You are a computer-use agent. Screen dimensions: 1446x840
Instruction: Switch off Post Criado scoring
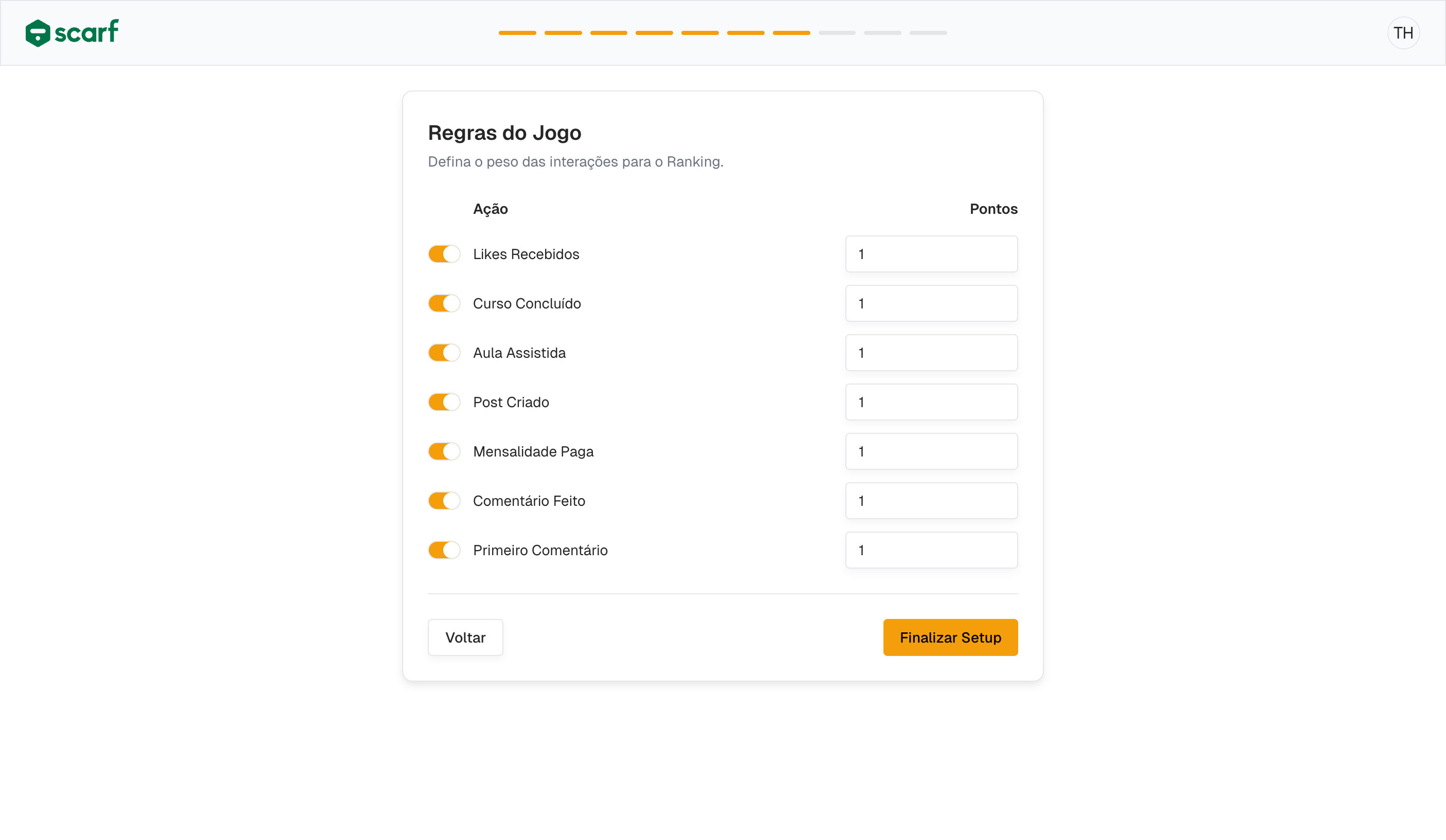coord(444,402)
